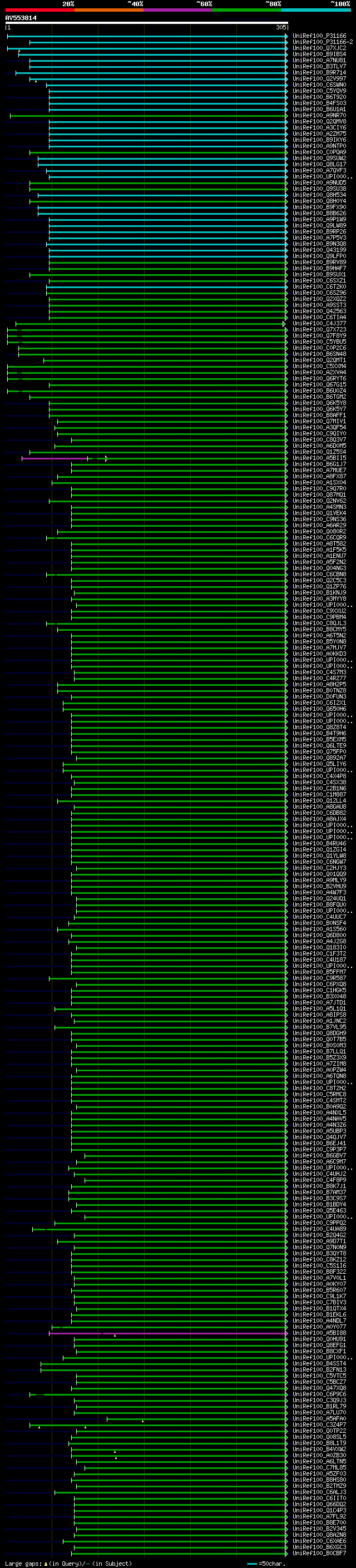Click hit label UniRef100_B9IKY6
The height and width of the screenshot is (1568, 356).
319,140
